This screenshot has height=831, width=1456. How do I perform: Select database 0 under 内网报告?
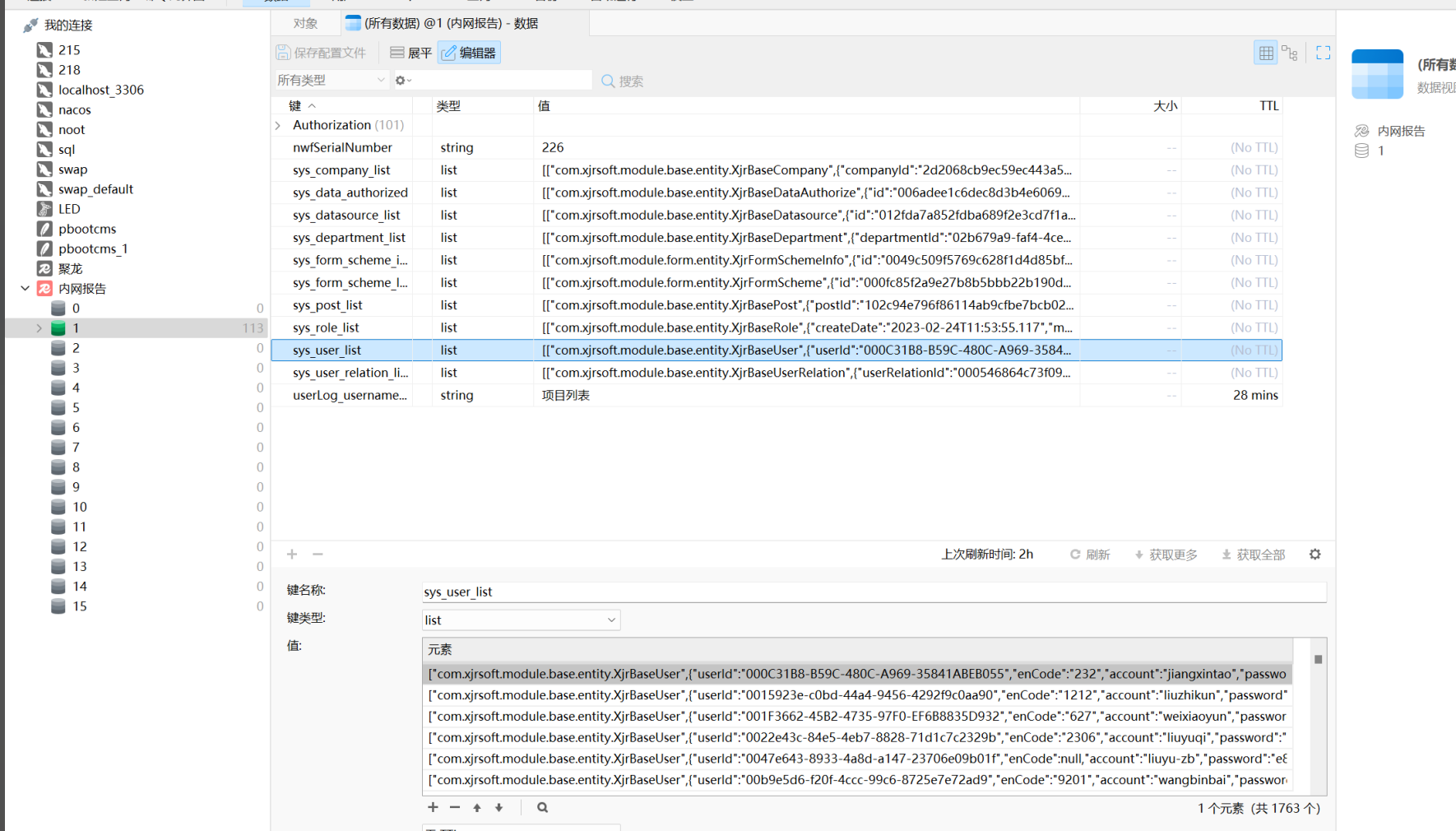(76, 308)
